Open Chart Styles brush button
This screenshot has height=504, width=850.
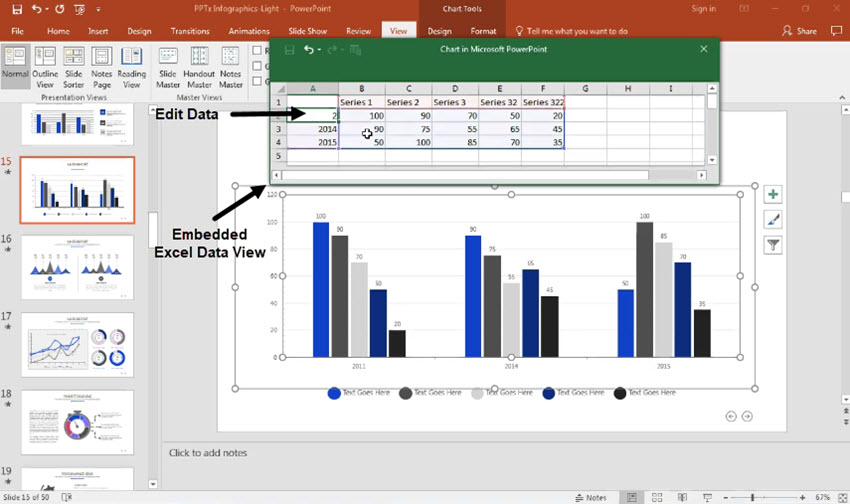[x=773, y=219]
